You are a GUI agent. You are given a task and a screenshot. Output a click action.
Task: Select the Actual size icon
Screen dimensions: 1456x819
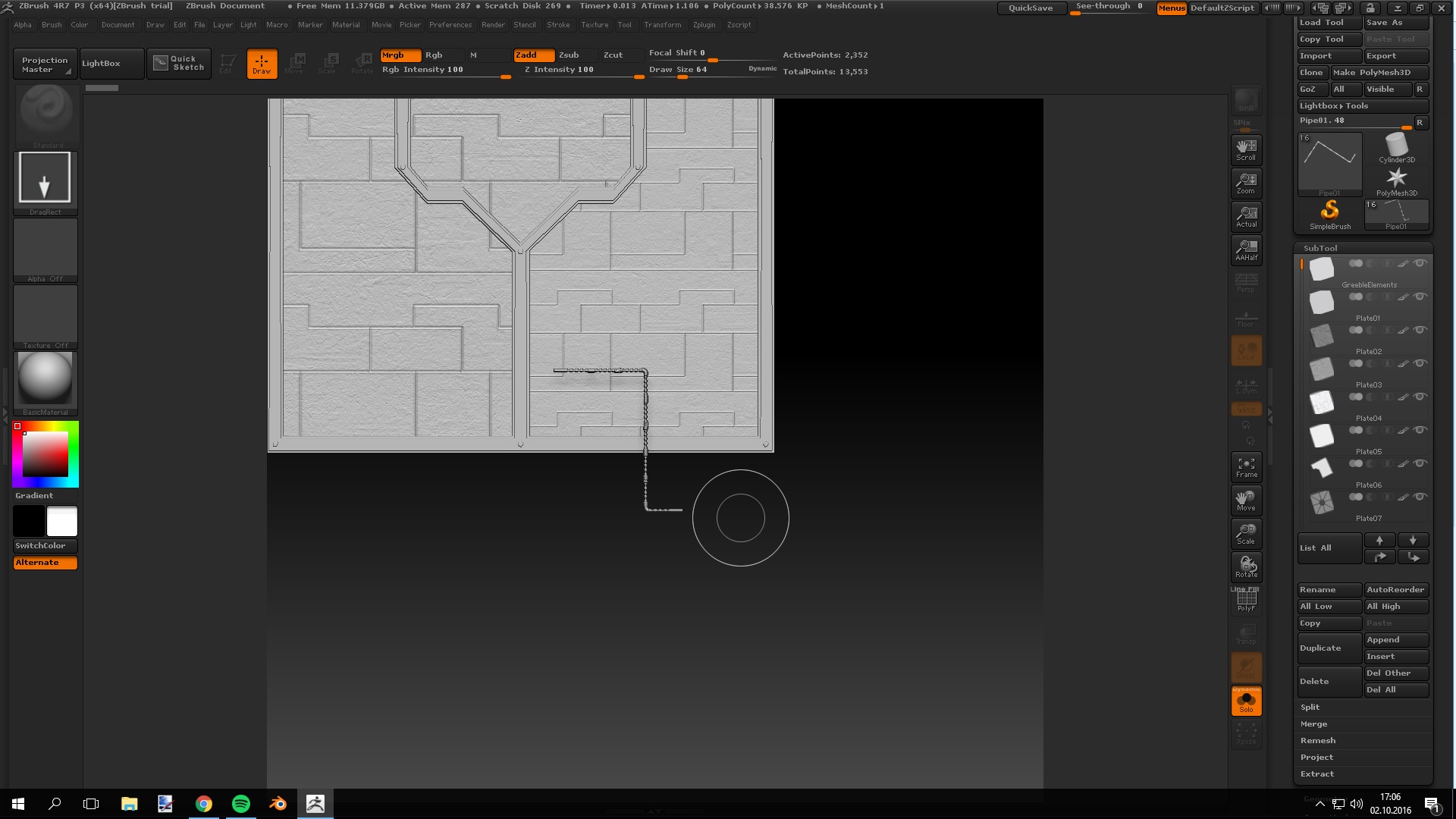1246,216
